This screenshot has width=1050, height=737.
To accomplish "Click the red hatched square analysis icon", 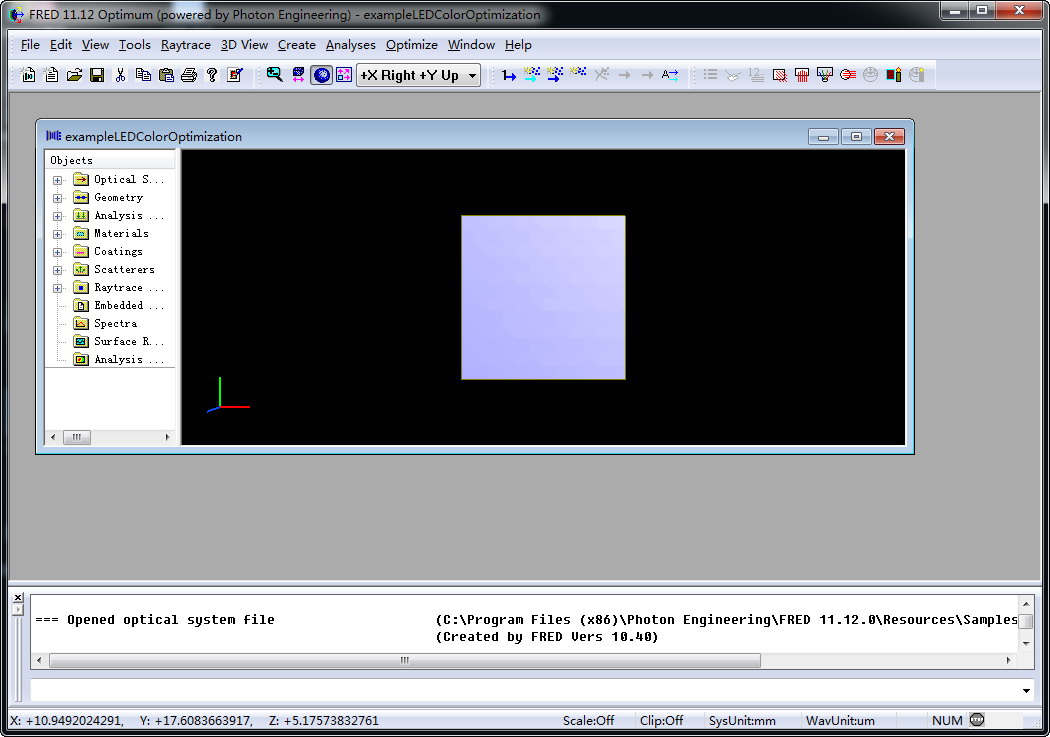I will 779,75.
